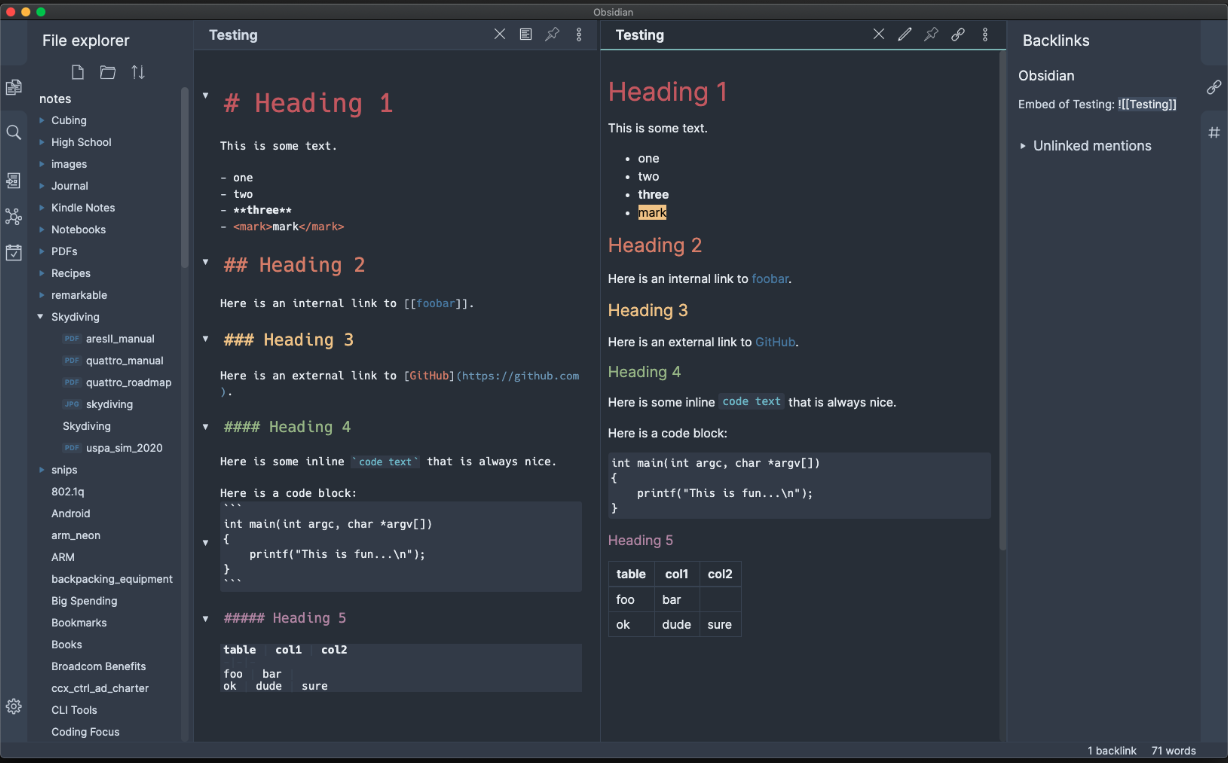
Task: Close the right Testing preview pane
Action: tap(879, 34)
